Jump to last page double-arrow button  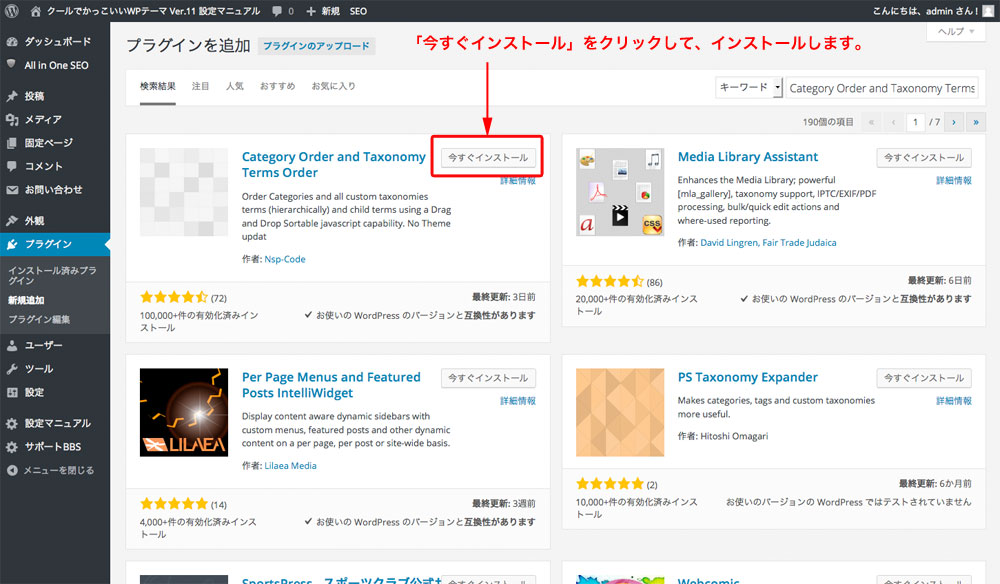[x=976, y=122]
